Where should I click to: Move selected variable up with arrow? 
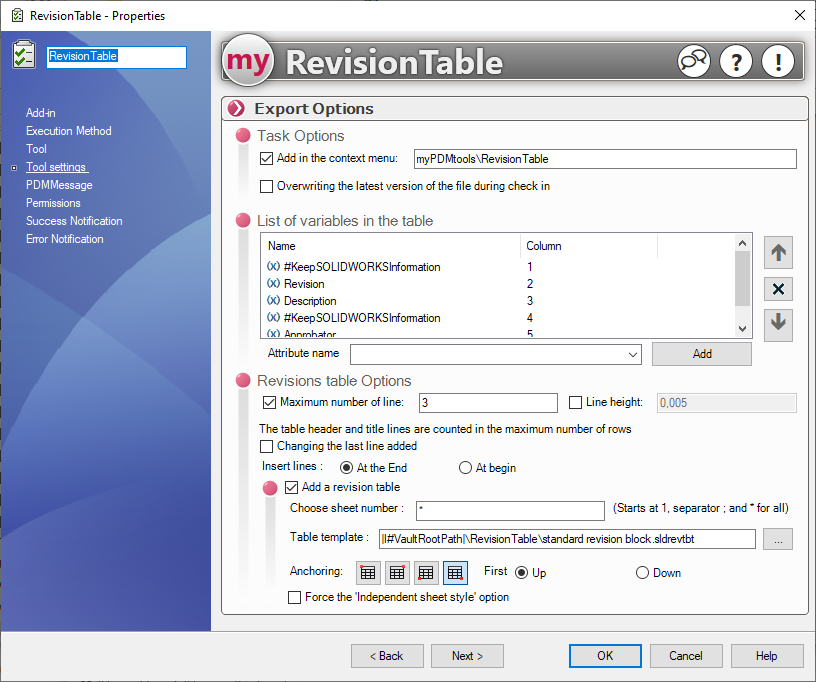pos(778,253)
